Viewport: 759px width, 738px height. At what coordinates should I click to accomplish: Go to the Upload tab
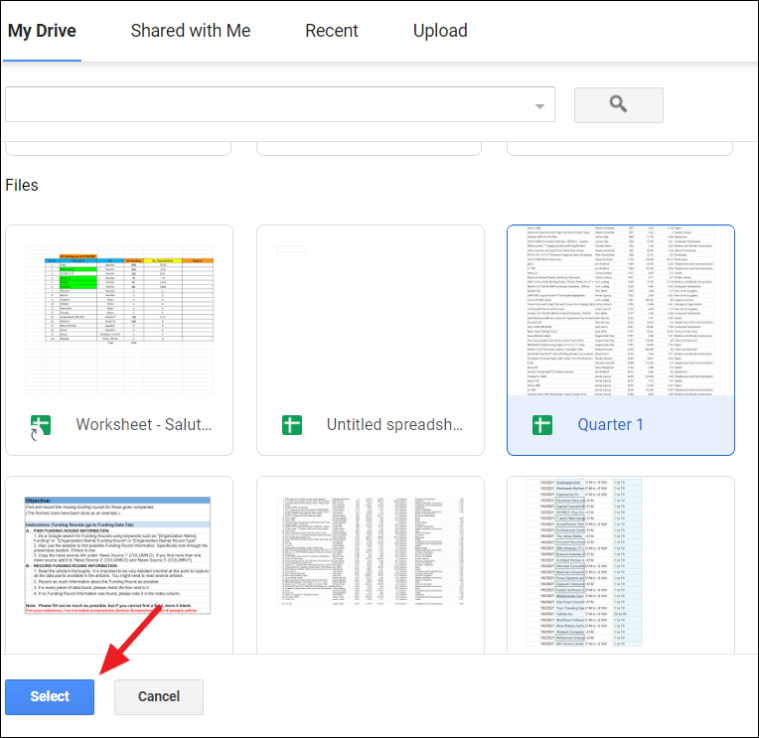[x=440, y=31]
